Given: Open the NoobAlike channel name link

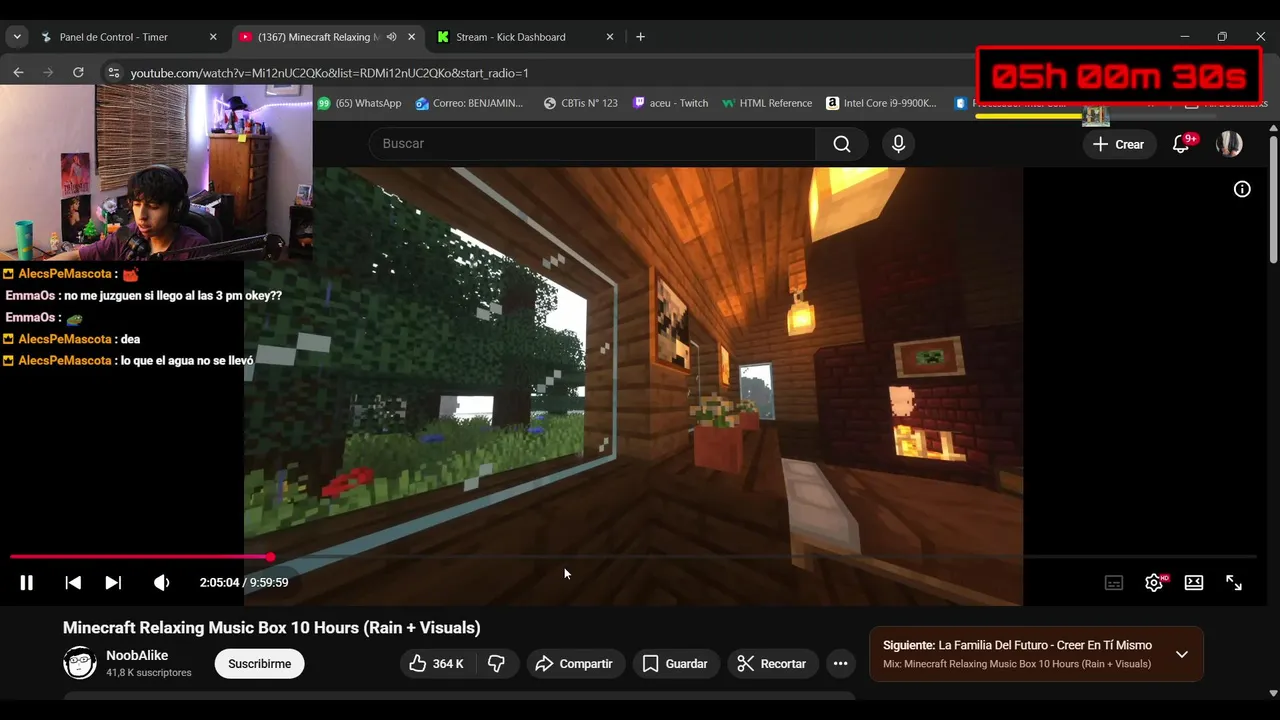Looking at the screenshot, I should (x=137, y=656).
